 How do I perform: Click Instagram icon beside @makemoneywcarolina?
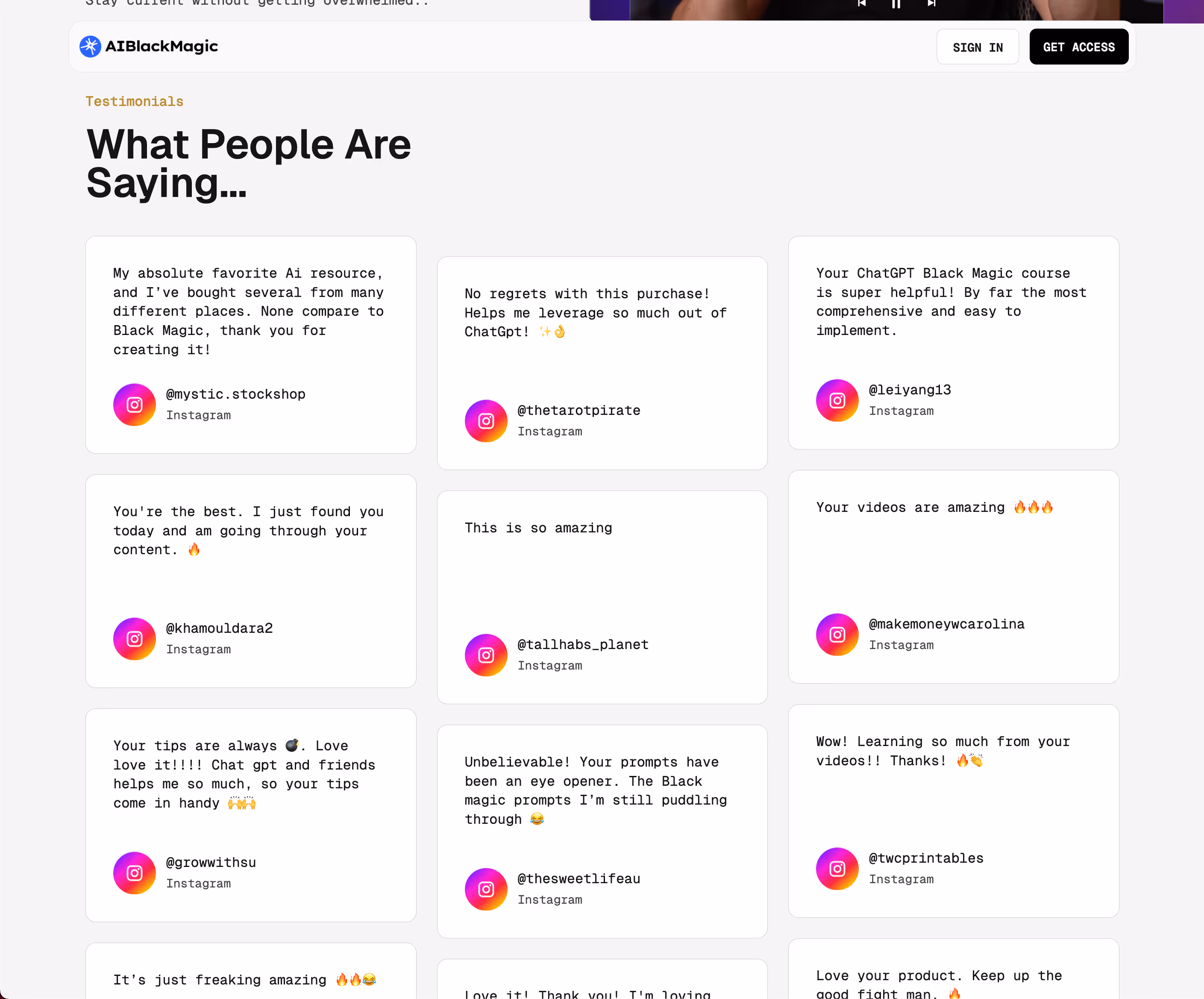(837, 634)
